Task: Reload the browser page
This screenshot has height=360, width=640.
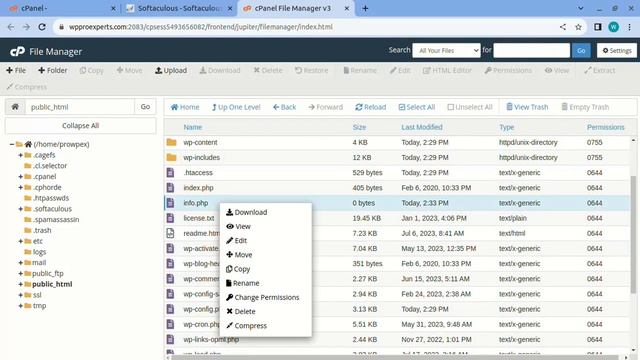Action: pos(42,27)
